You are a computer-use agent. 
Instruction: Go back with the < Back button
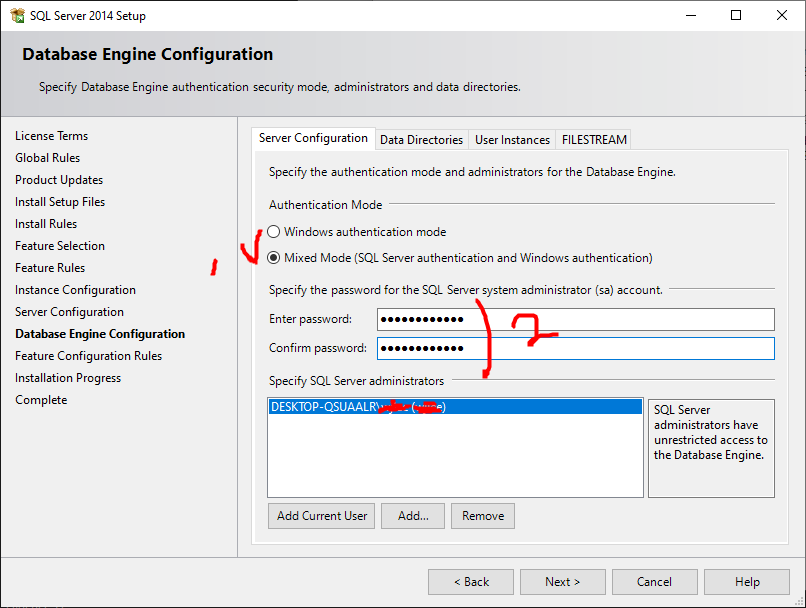[x=471, y=582]
